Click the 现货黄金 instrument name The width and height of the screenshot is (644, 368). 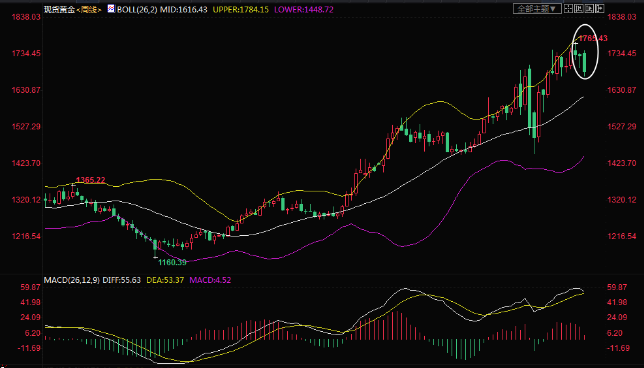click(x=60, y=9)
